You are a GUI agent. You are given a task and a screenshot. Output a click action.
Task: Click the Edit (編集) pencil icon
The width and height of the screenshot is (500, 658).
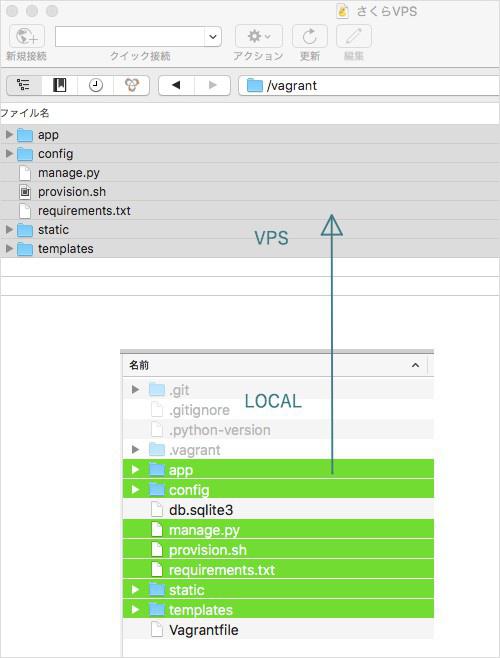click(x=353, y=37)
